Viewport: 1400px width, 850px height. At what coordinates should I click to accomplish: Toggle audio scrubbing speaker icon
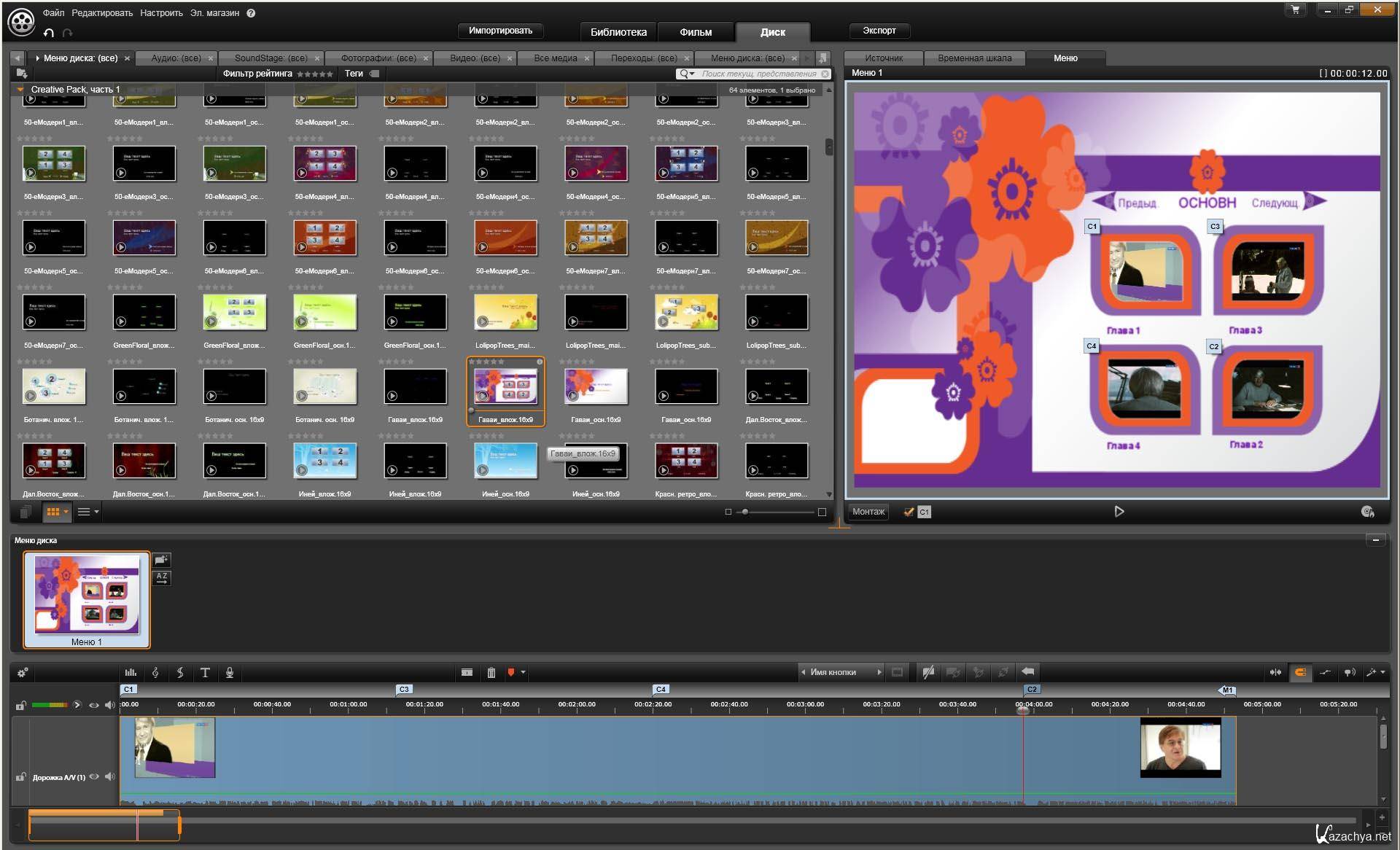coord(1350,673)
